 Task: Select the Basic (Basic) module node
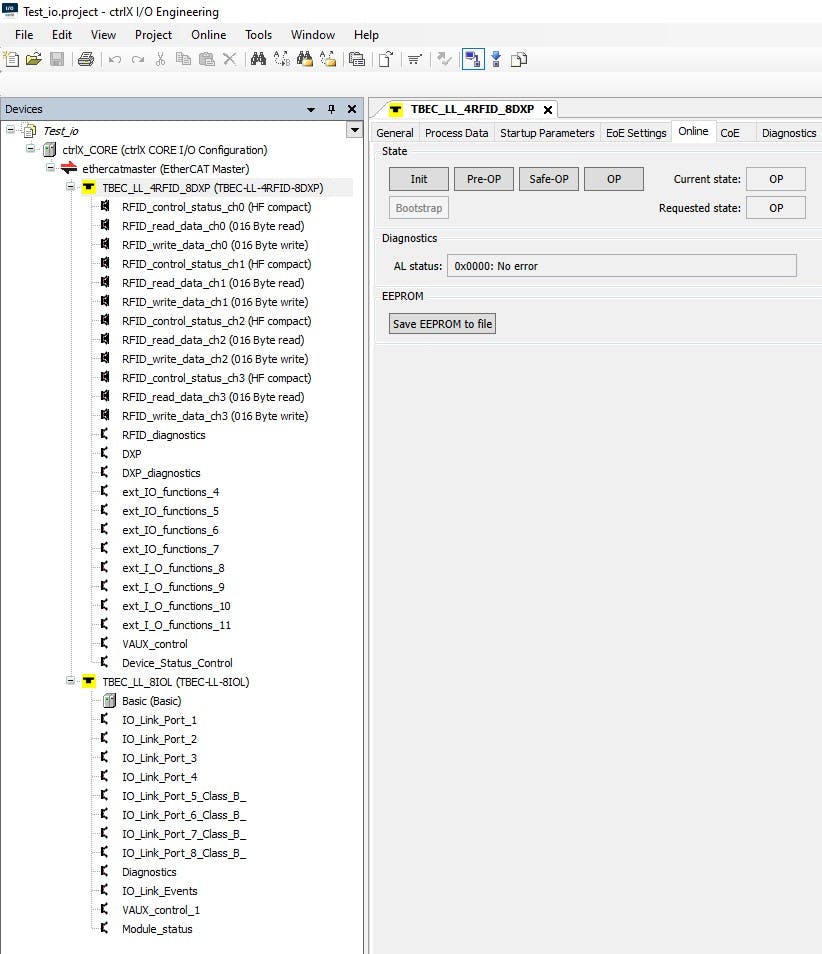[x=152, y=701]
